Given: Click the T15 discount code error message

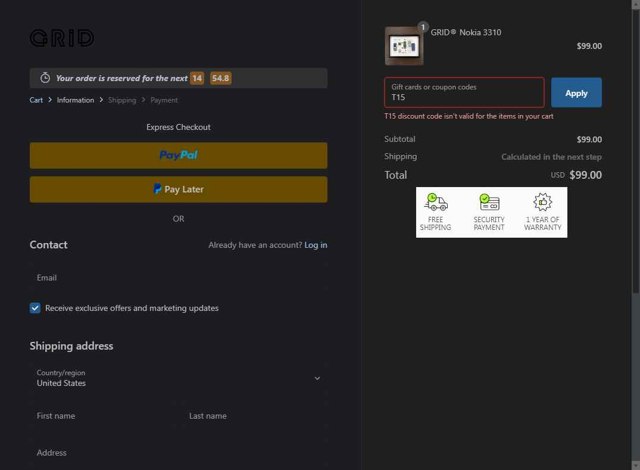Looking at the screenshot, I should coord(469,116).
